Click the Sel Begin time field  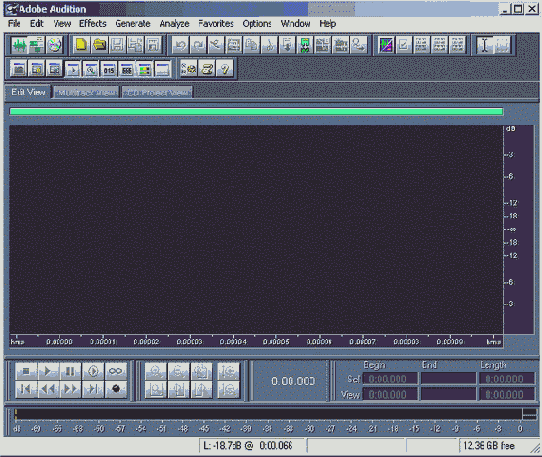[x=390, y=379]
